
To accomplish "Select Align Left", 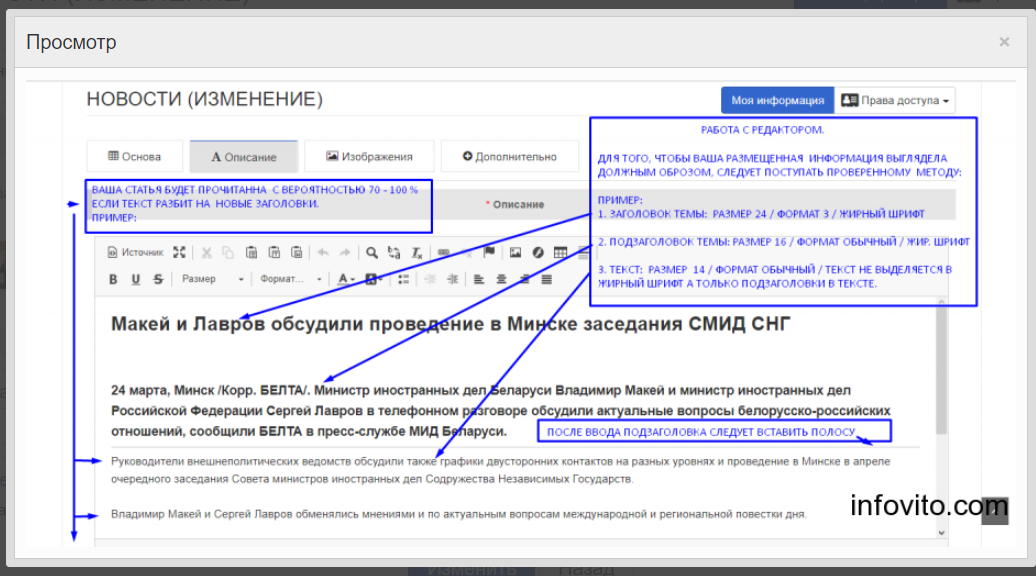I will click(479, 279).
